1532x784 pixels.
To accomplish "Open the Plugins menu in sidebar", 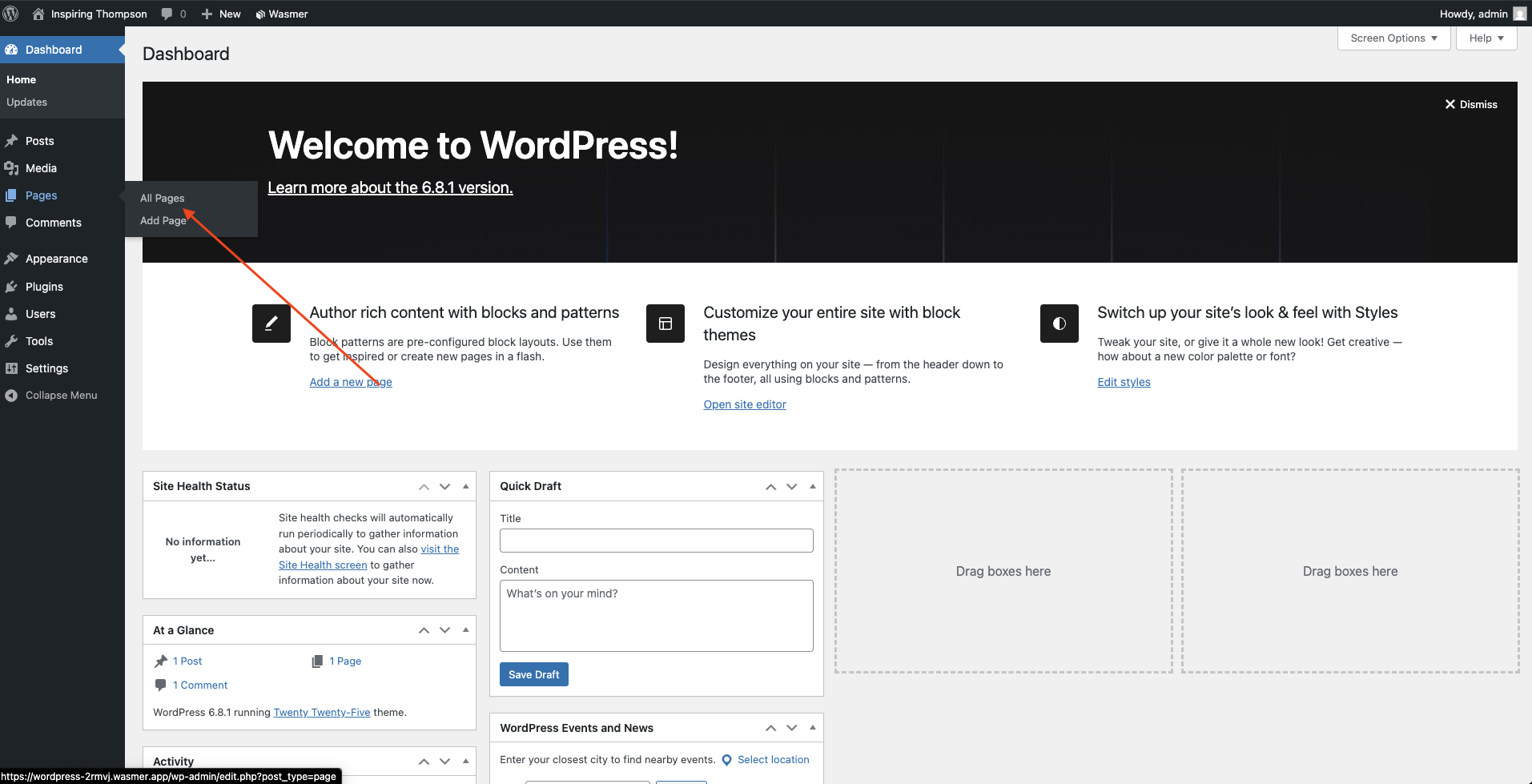I will point(44,287).
